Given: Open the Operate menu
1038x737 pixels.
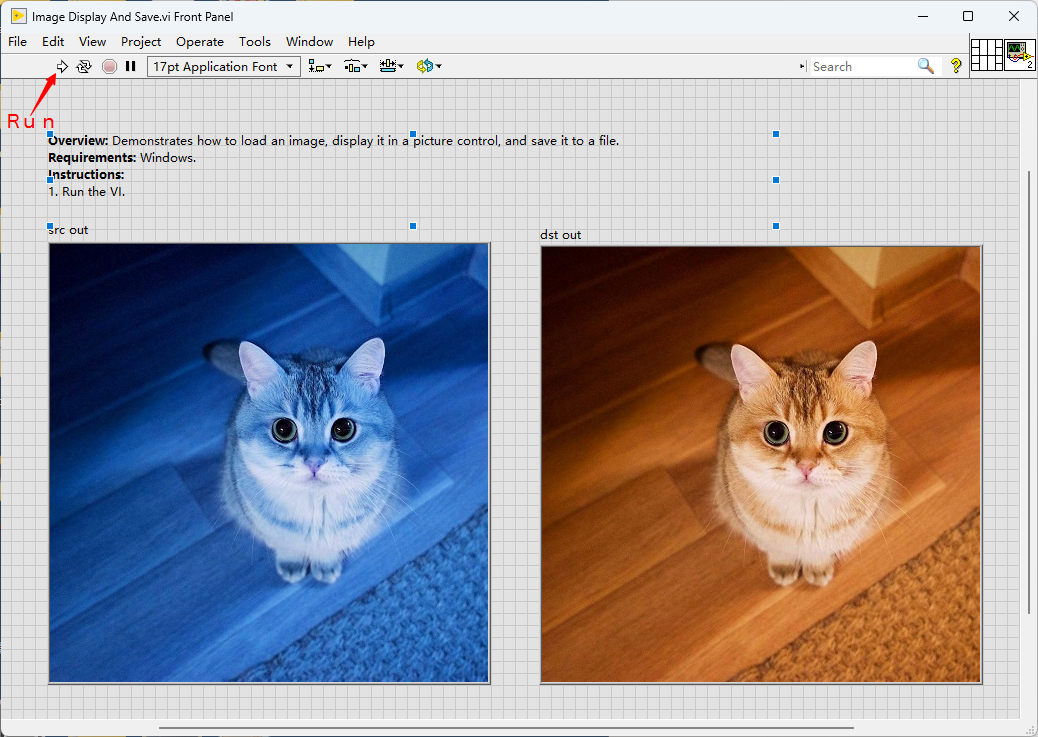Looking at the screenshot, I should pyautogui.click(x=200, y=42).
